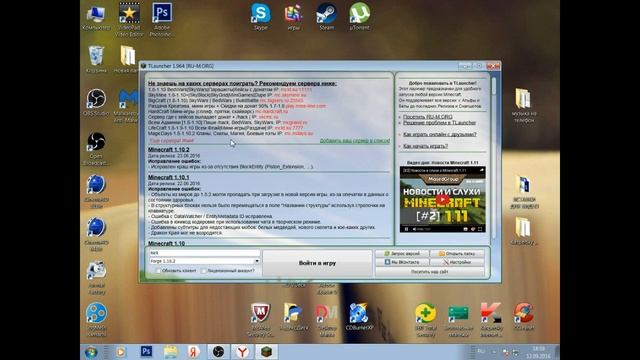Click the 'Войти в игру' button
Viewport: 640px width, 360px height.
tap(317, 263)
